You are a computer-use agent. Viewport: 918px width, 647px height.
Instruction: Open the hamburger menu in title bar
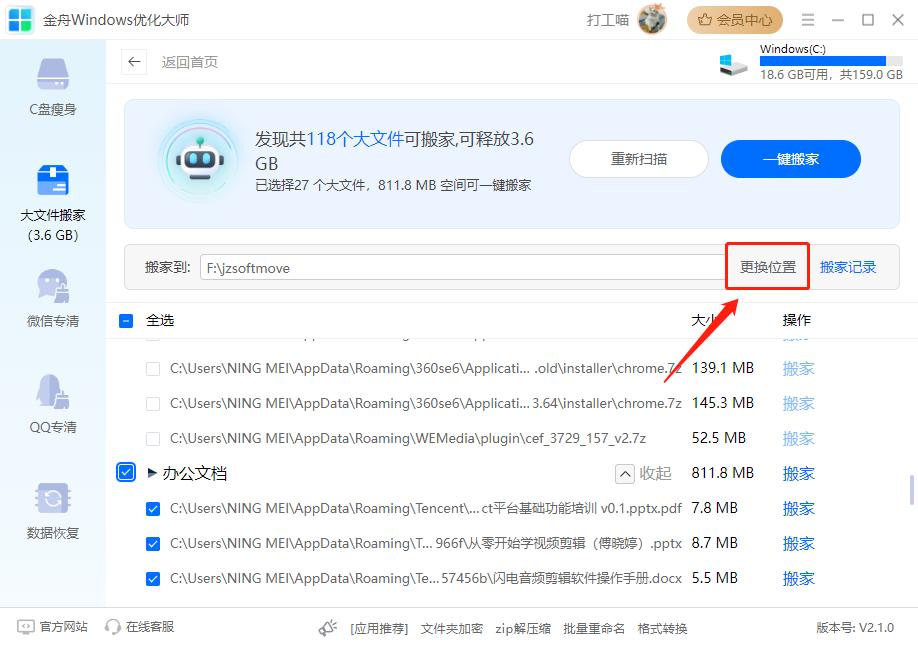coord(807,19)
